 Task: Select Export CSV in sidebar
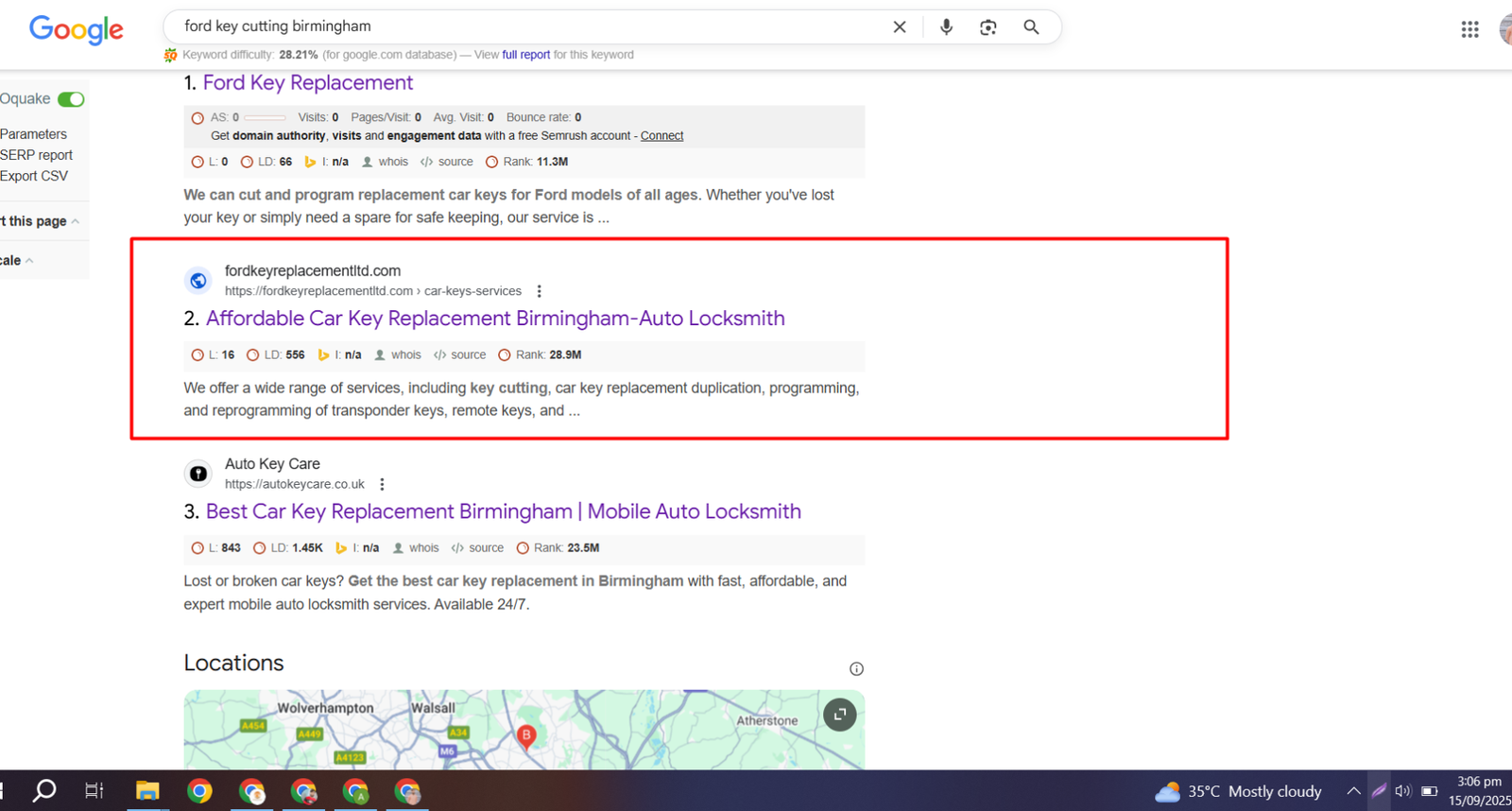click(x=34, y=176)
